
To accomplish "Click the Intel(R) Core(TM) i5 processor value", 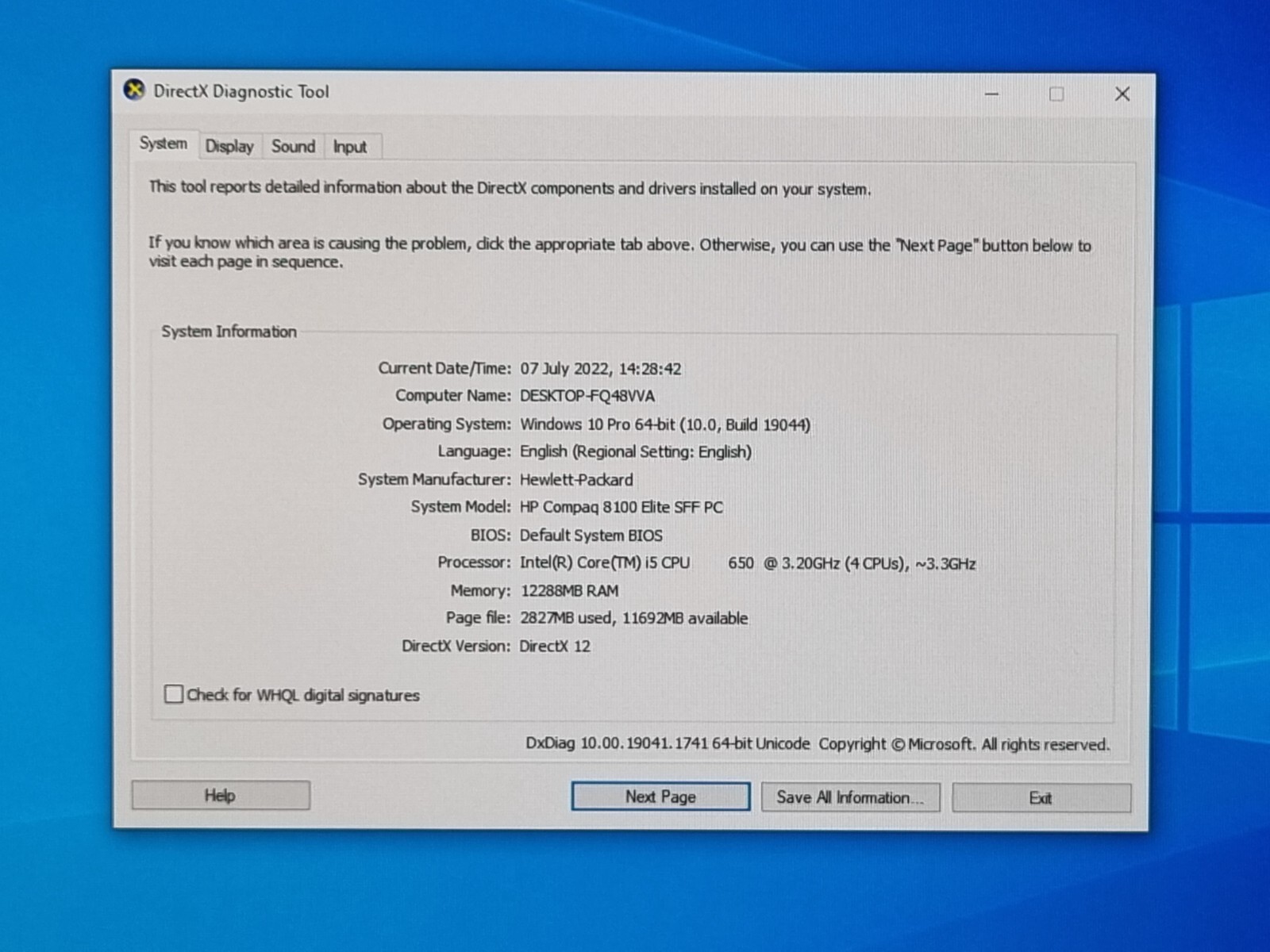I will [x=748, y=563].
